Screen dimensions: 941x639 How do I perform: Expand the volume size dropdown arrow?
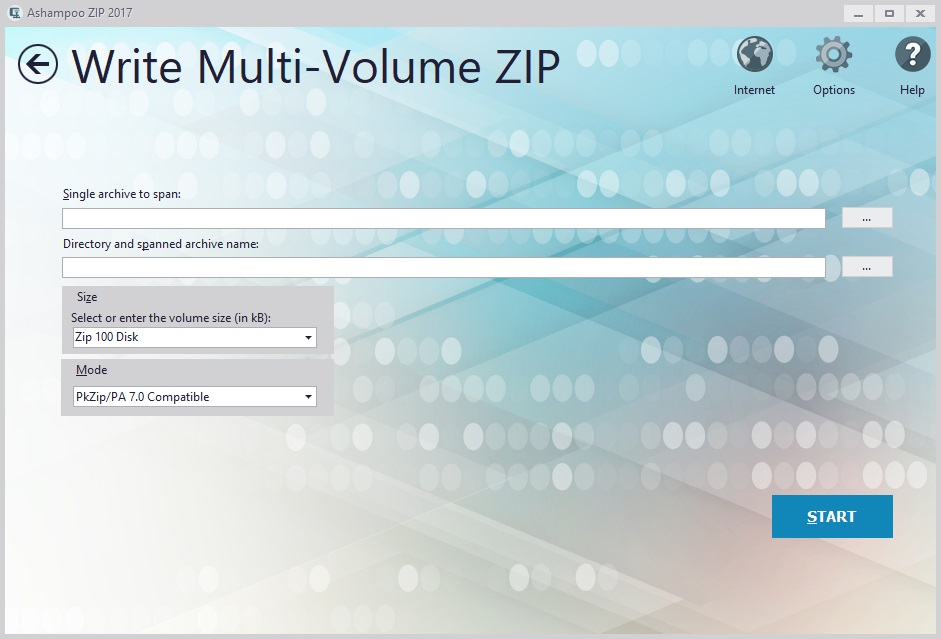(x=308, y=338)
